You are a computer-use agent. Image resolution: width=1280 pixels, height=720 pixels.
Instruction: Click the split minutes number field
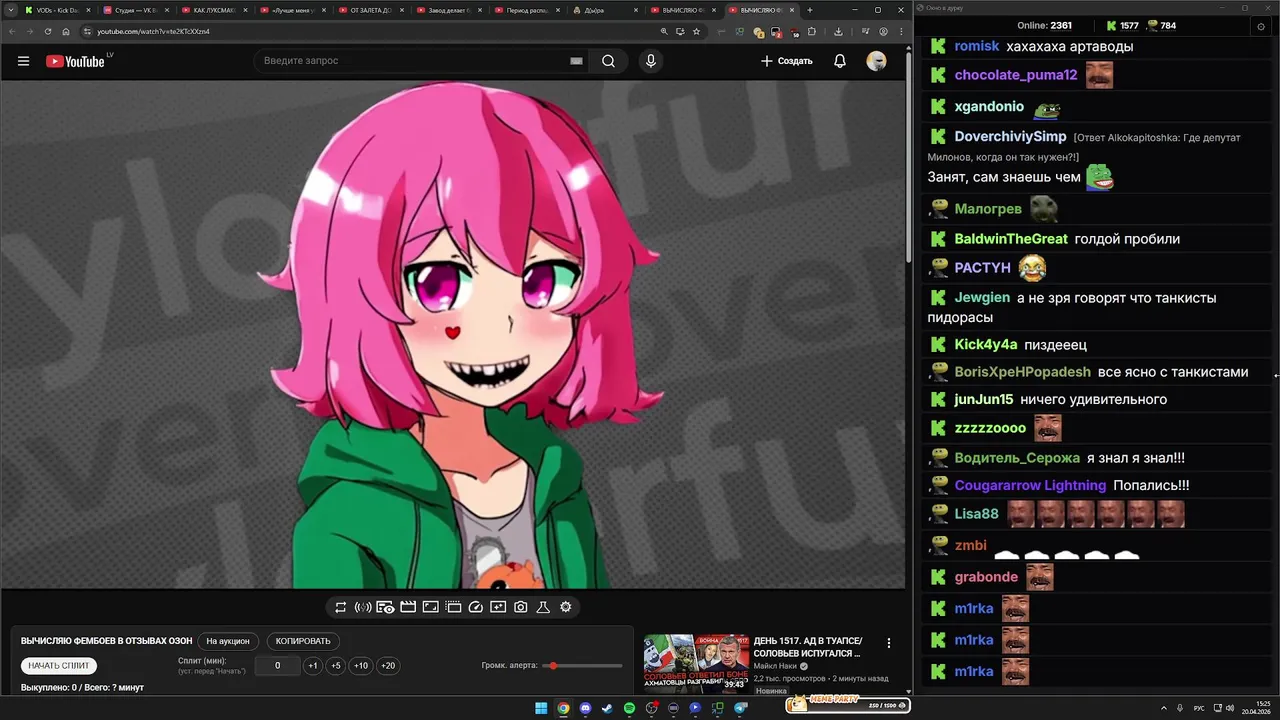coord(278,666)
